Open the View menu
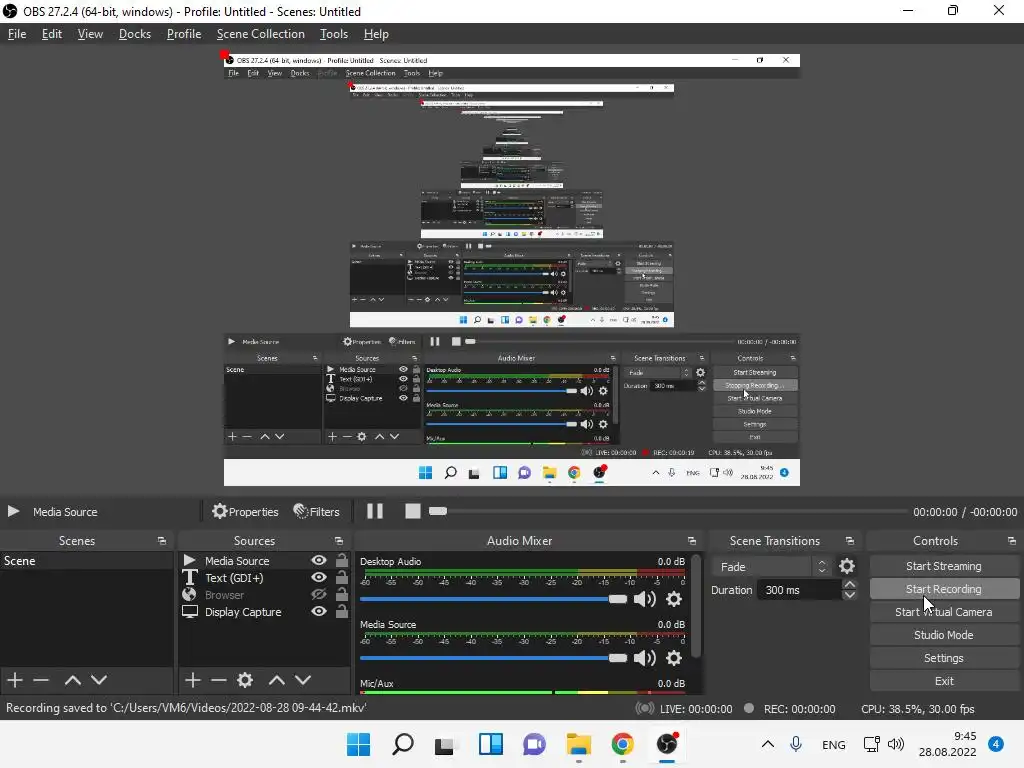Screen dimensions: 1024x768 click(90, 34)
